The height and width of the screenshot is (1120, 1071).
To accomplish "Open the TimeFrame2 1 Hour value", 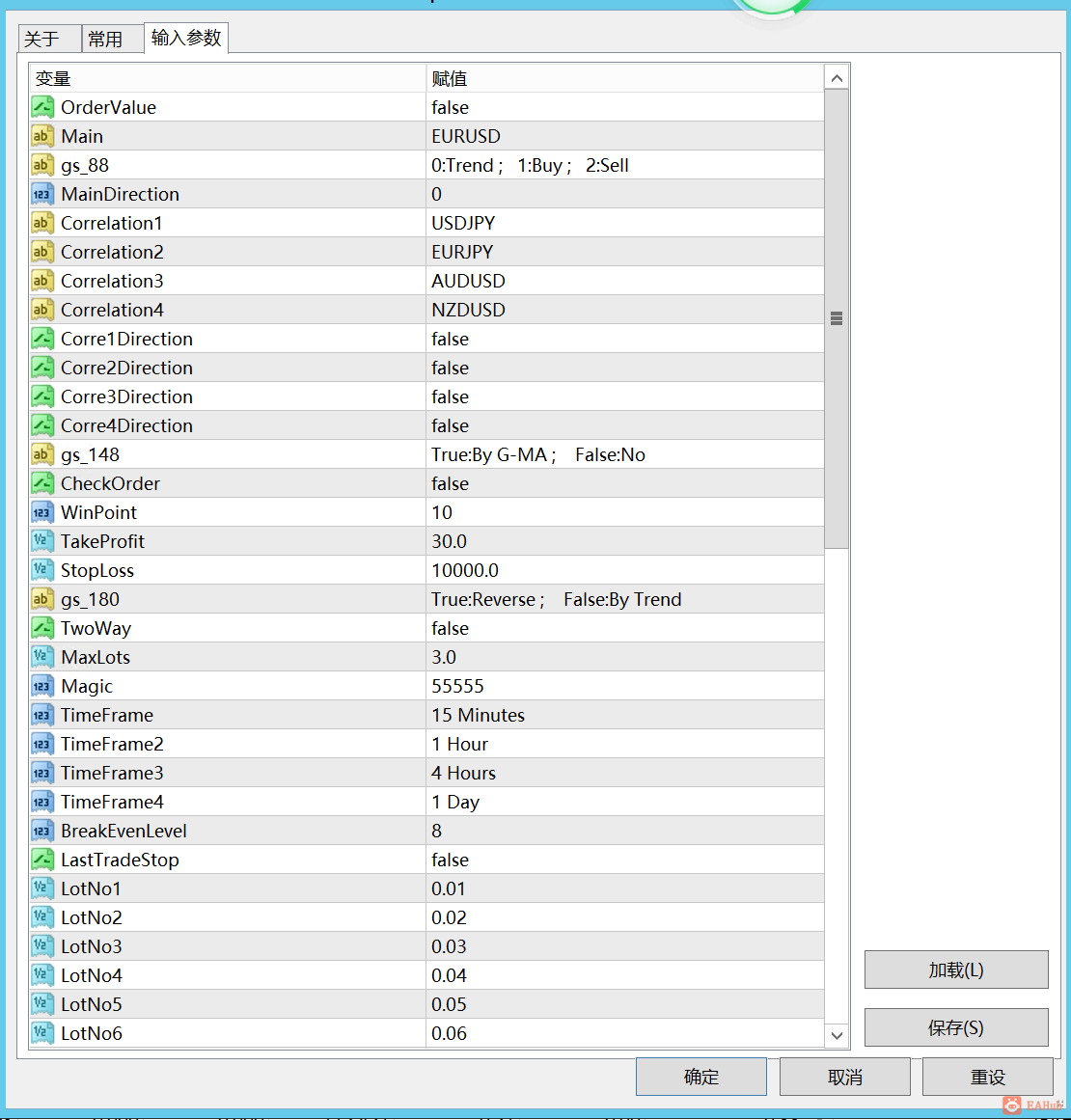I will [x=624, y=744].
